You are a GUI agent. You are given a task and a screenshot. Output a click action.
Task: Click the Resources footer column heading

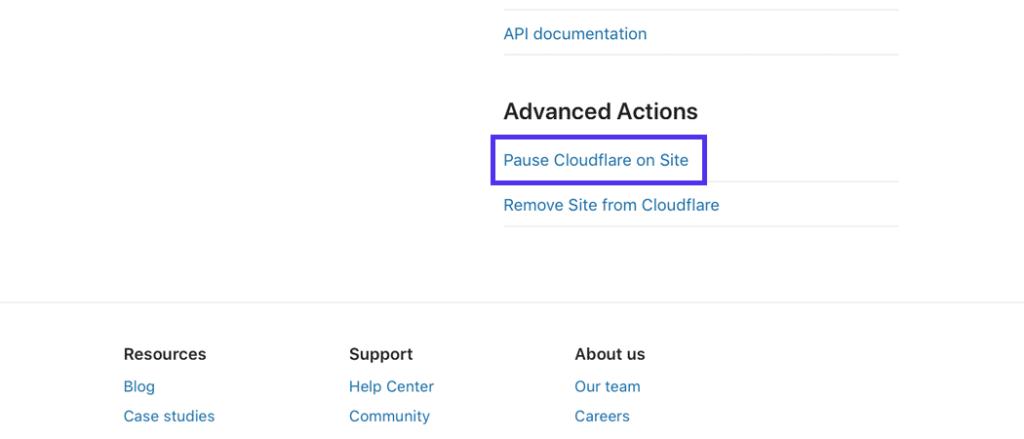[165, 354]
